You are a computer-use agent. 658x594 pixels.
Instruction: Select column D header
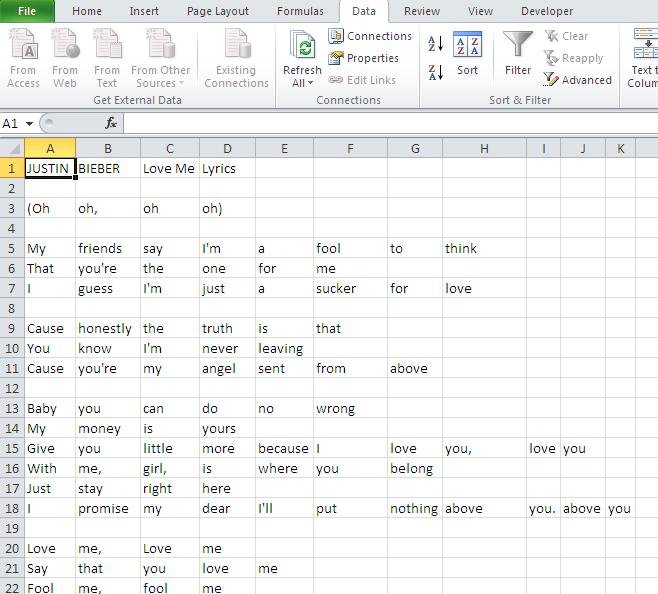(227, 149)
